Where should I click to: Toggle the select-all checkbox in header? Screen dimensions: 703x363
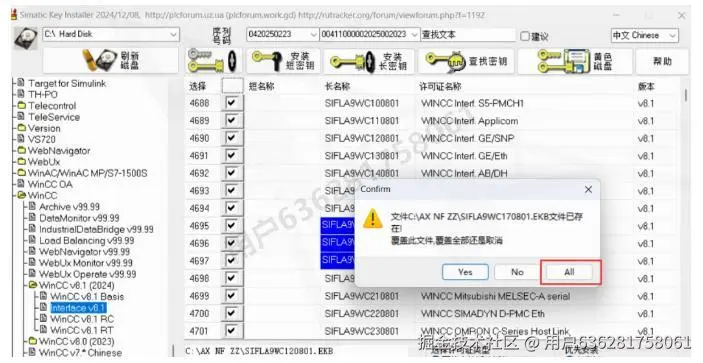[x=232, y=86]
